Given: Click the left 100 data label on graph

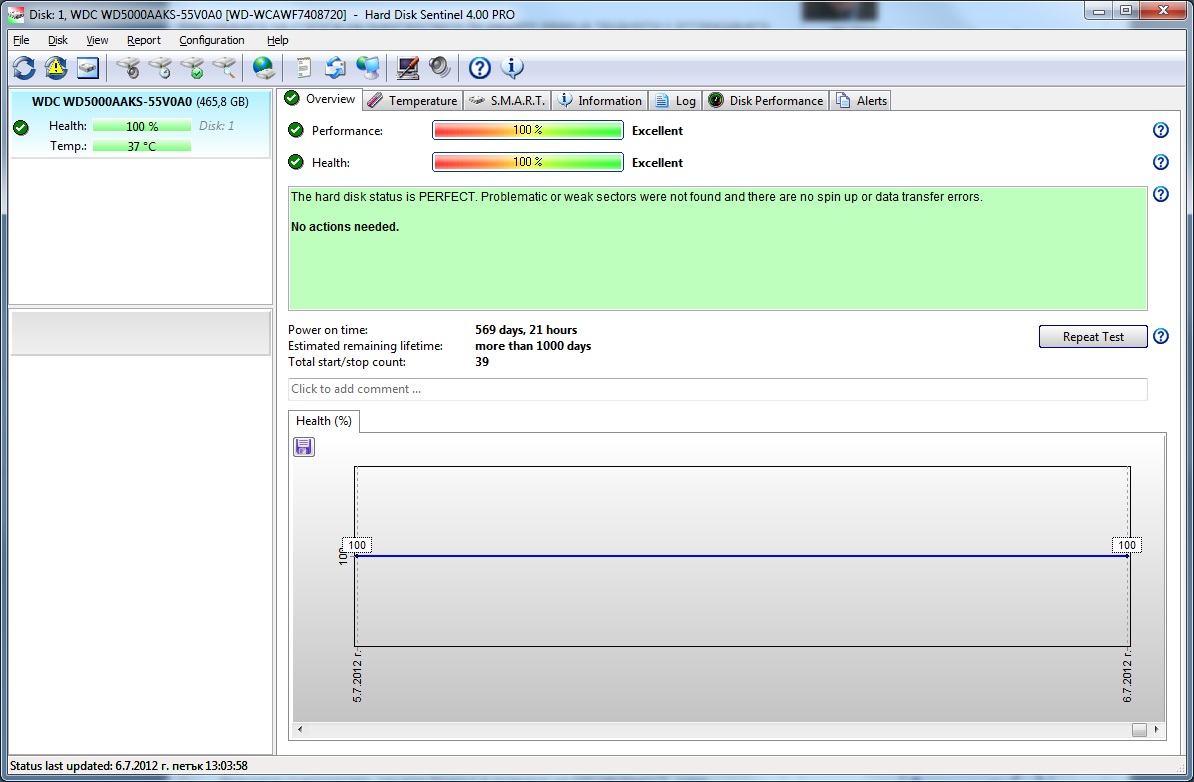Looking at the screenshot, I should 357,545.
